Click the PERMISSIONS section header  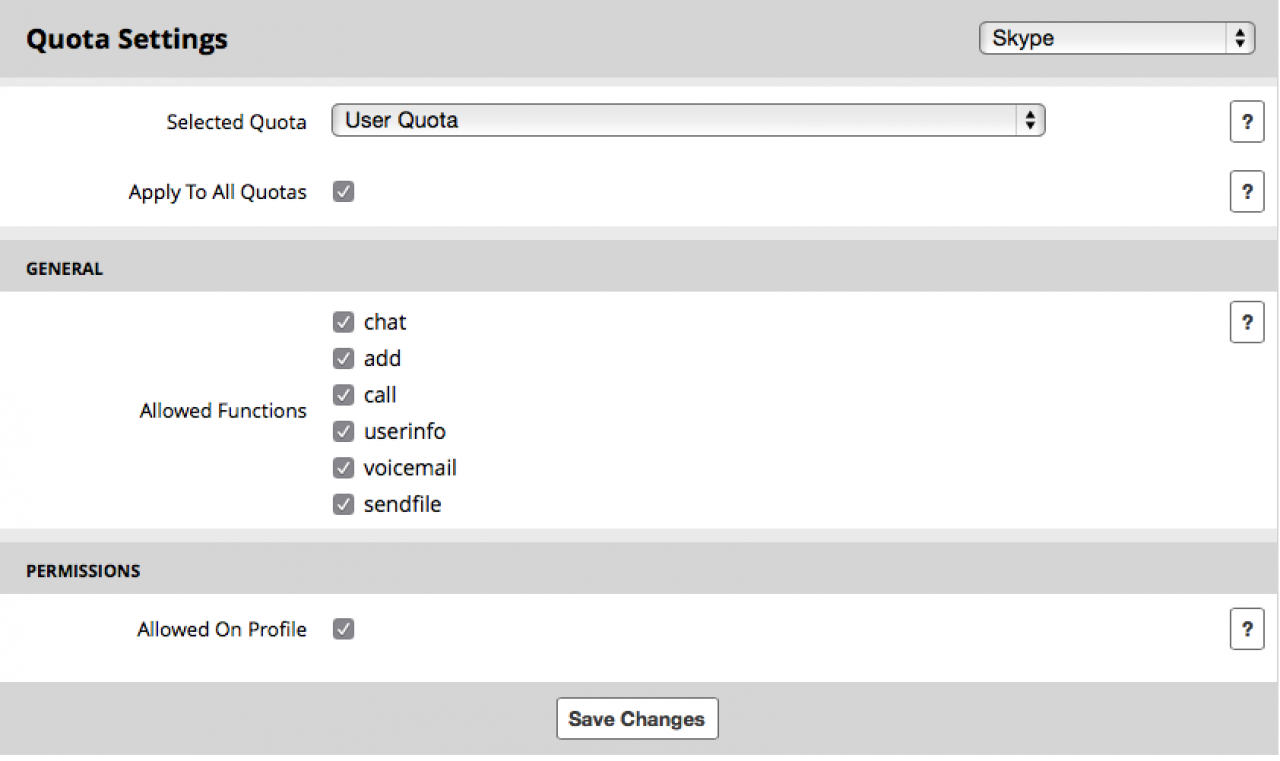click(x=83, y=571)
